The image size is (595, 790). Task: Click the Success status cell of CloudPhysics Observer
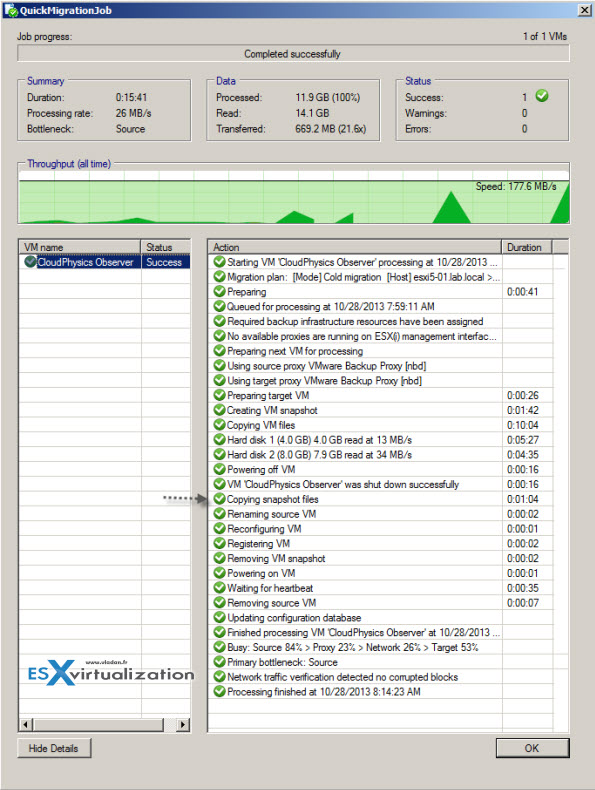coord(166,262)
